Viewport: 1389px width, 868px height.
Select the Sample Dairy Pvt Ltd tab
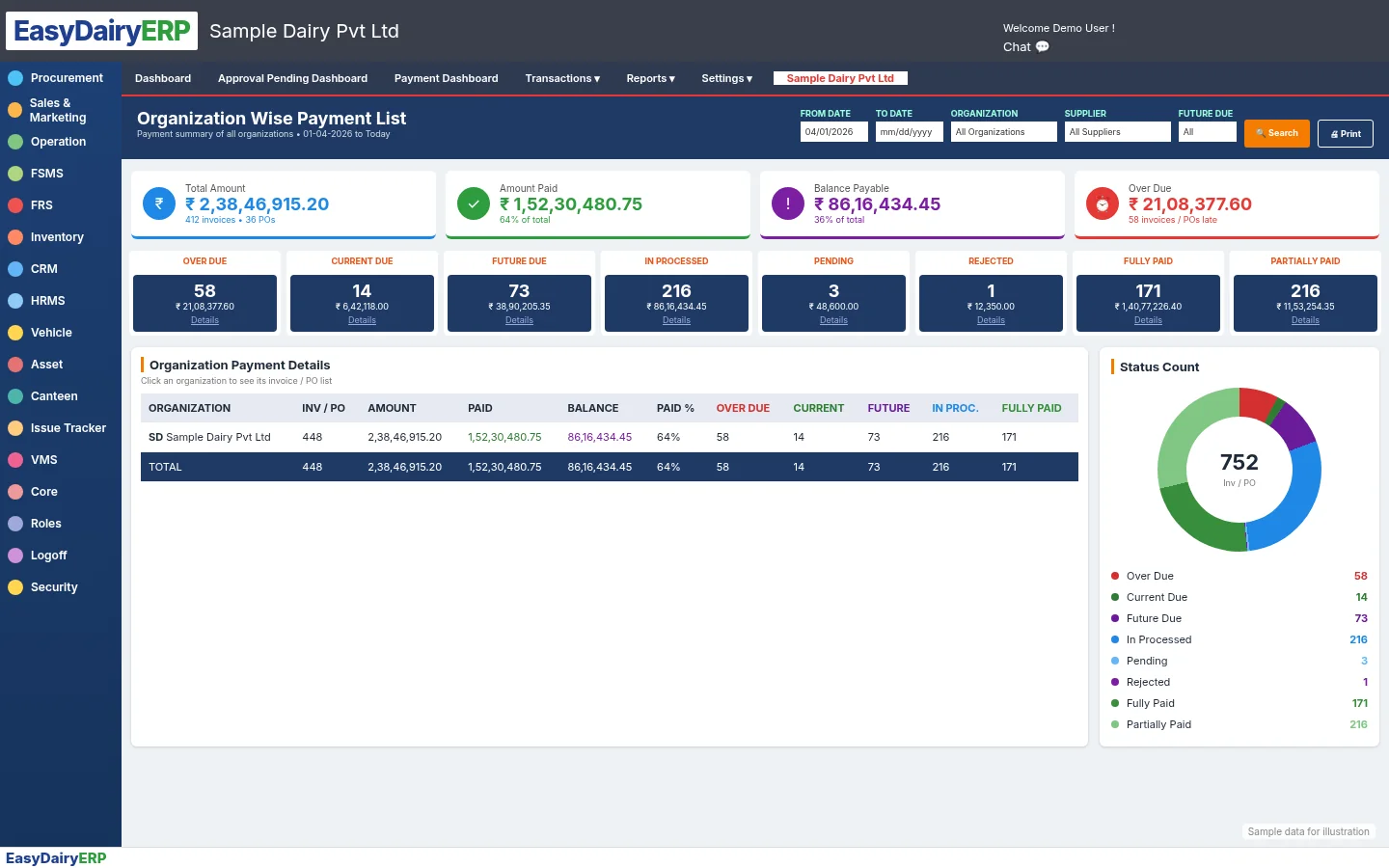coord(840,78)
